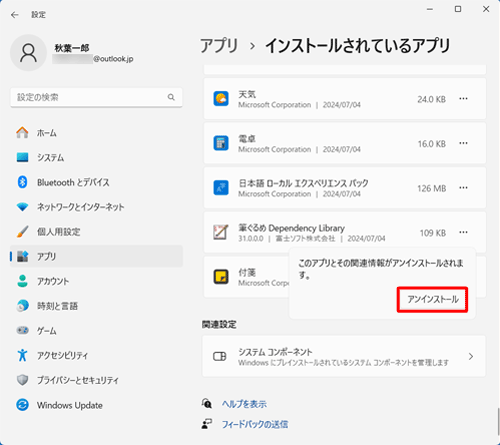Click the search magnifier icon in the settings search box

tap(171, 97)
